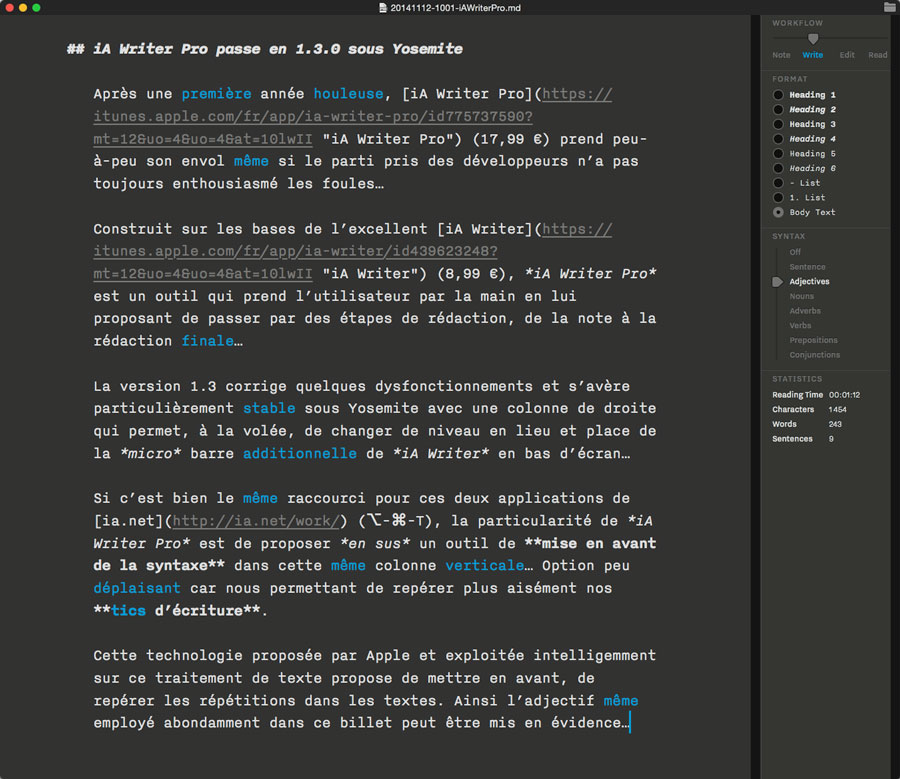Click the Sentences count 9
Screen dimensions: 900x779
point(831,439)
